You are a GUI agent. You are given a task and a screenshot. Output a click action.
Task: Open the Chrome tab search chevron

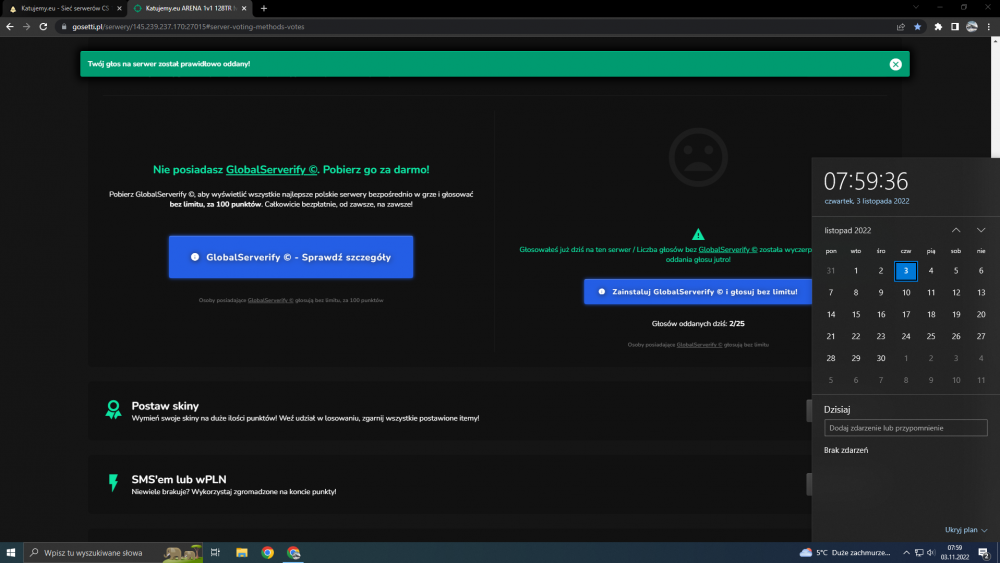[916, 8]
